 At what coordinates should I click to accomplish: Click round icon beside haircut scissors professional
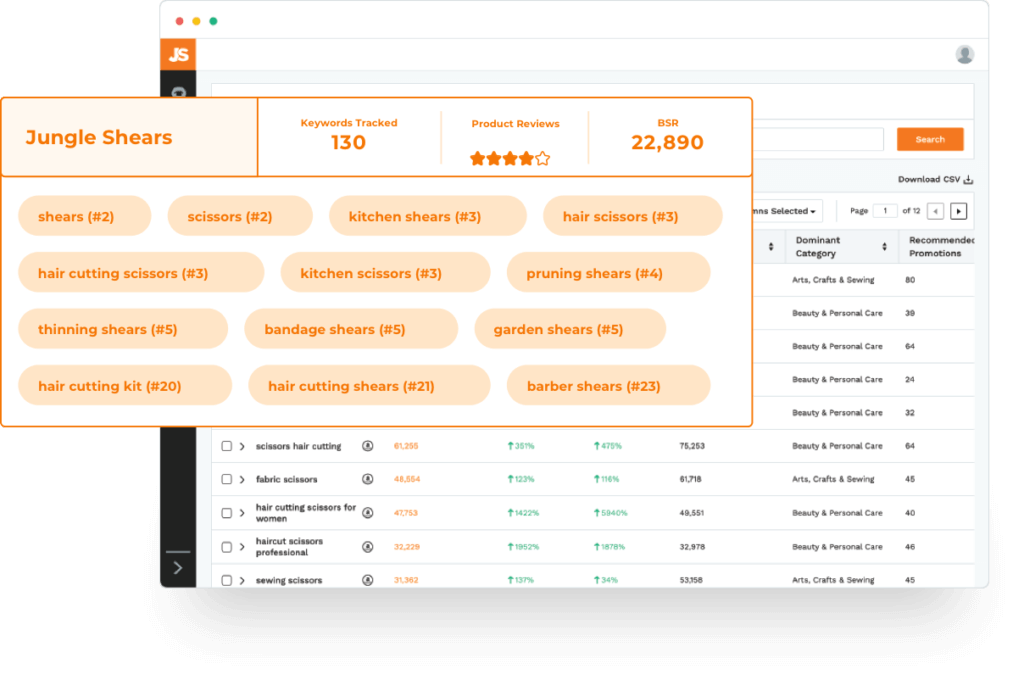[368, 547]
